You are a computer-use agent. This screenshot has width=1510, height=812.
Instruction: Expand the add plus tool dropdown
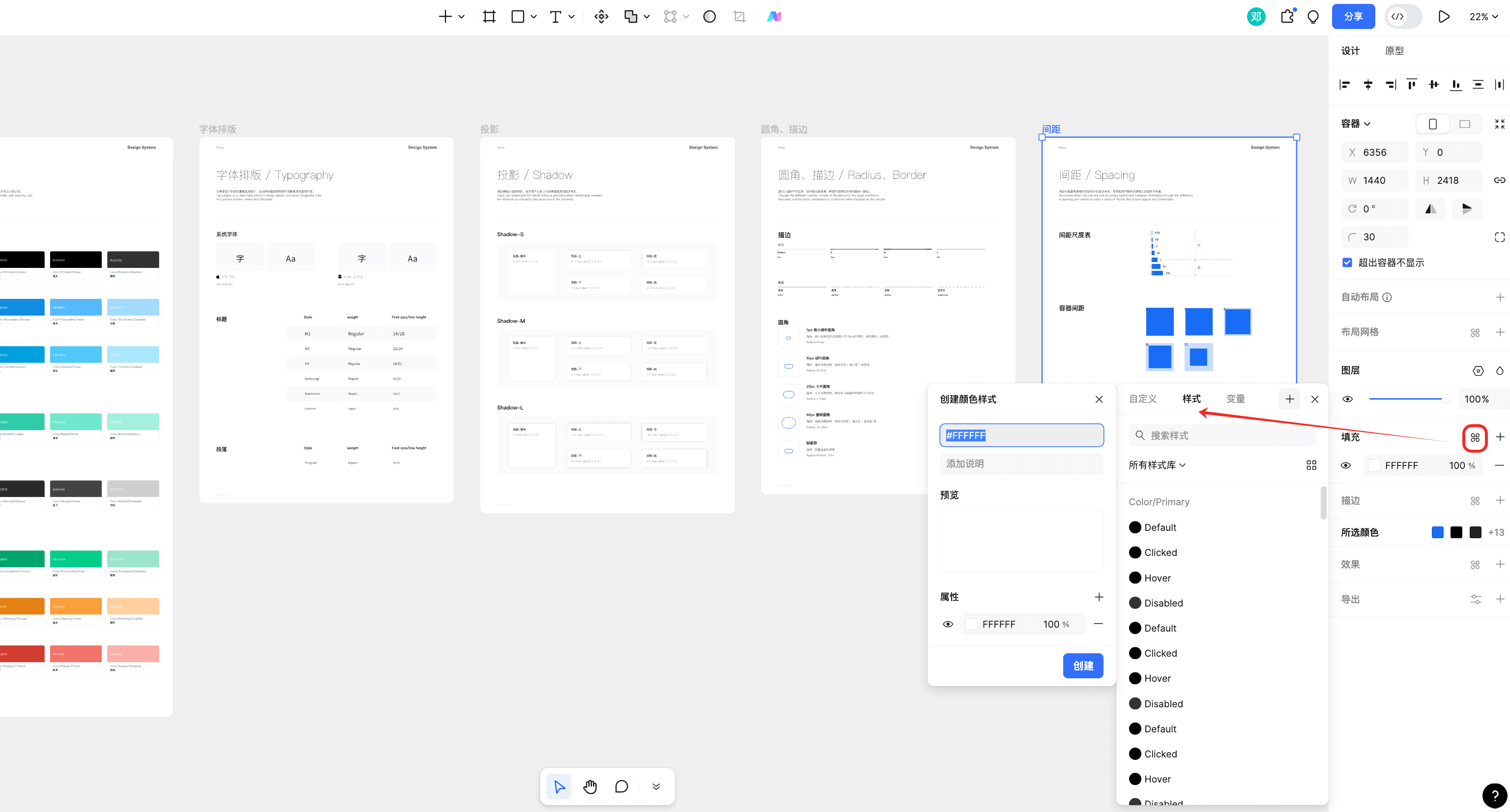pos(462,16)
